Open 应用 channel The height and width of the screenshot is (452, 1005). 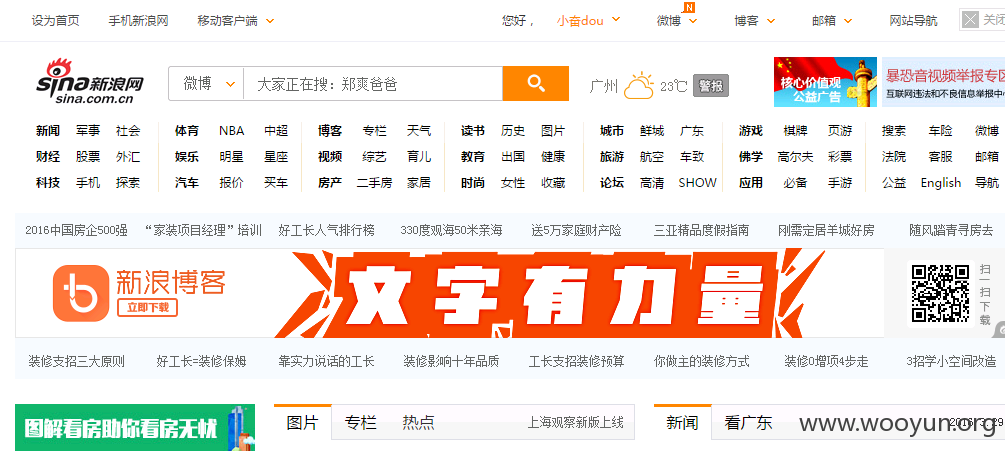pyautogui.click(x=751, y=183)
